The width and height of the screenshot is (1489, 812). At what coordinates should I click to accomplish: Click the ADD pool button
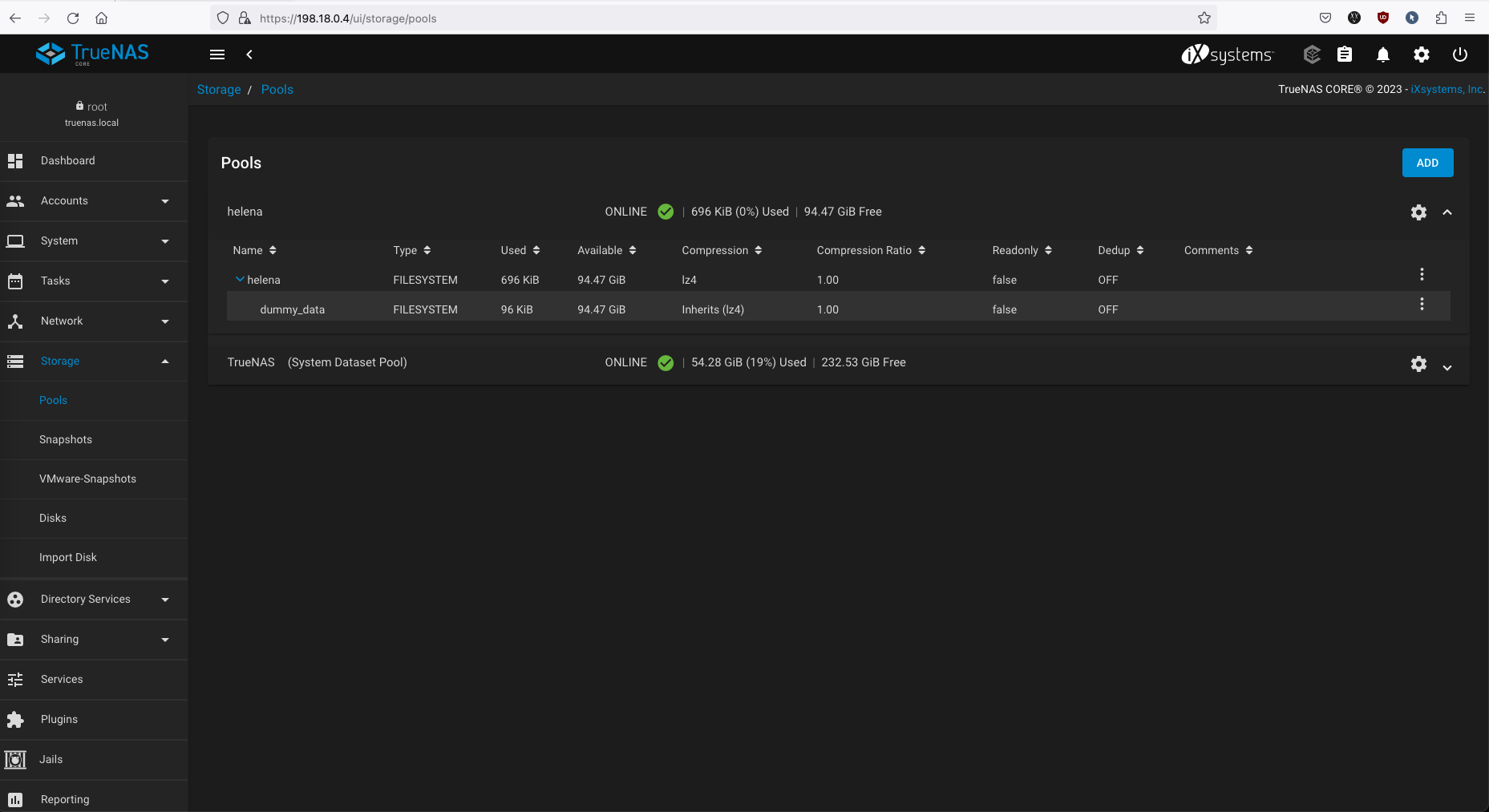(1427, 163)
